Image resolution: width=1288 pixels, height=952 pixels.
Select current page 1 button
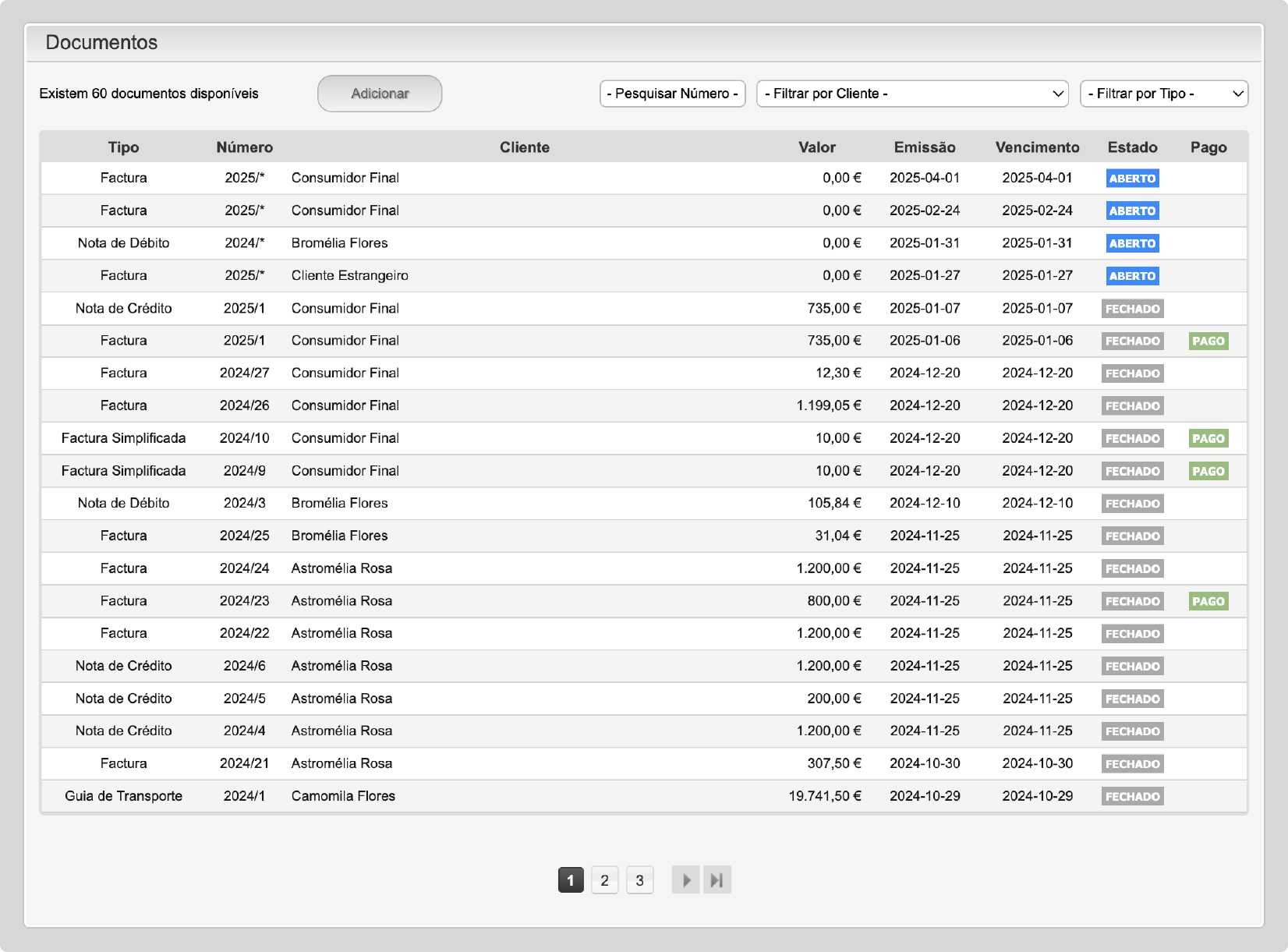click(571, 880)
